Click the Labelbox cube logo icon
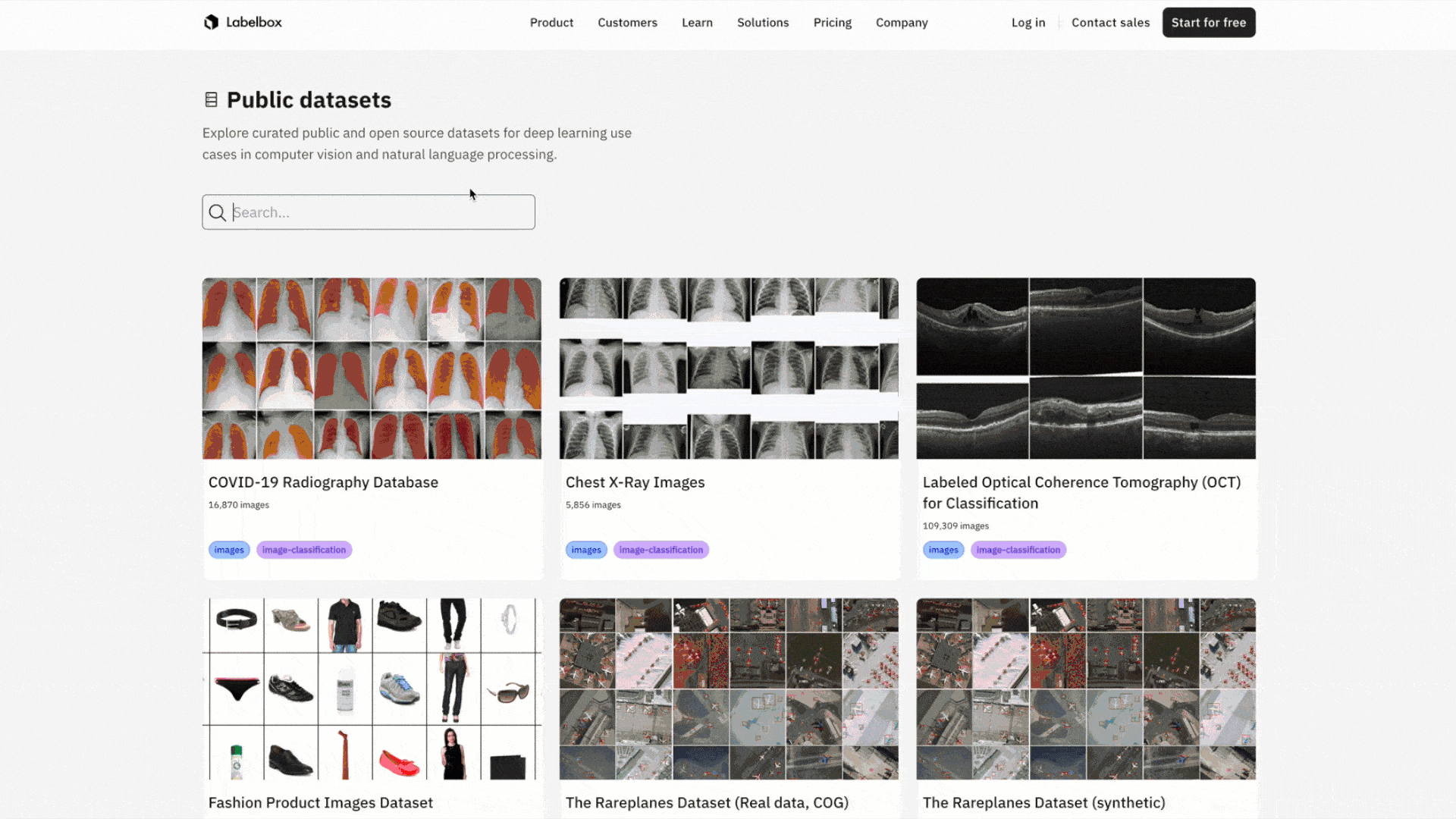This screenshot has width=1456, height=819. point(211,22)
